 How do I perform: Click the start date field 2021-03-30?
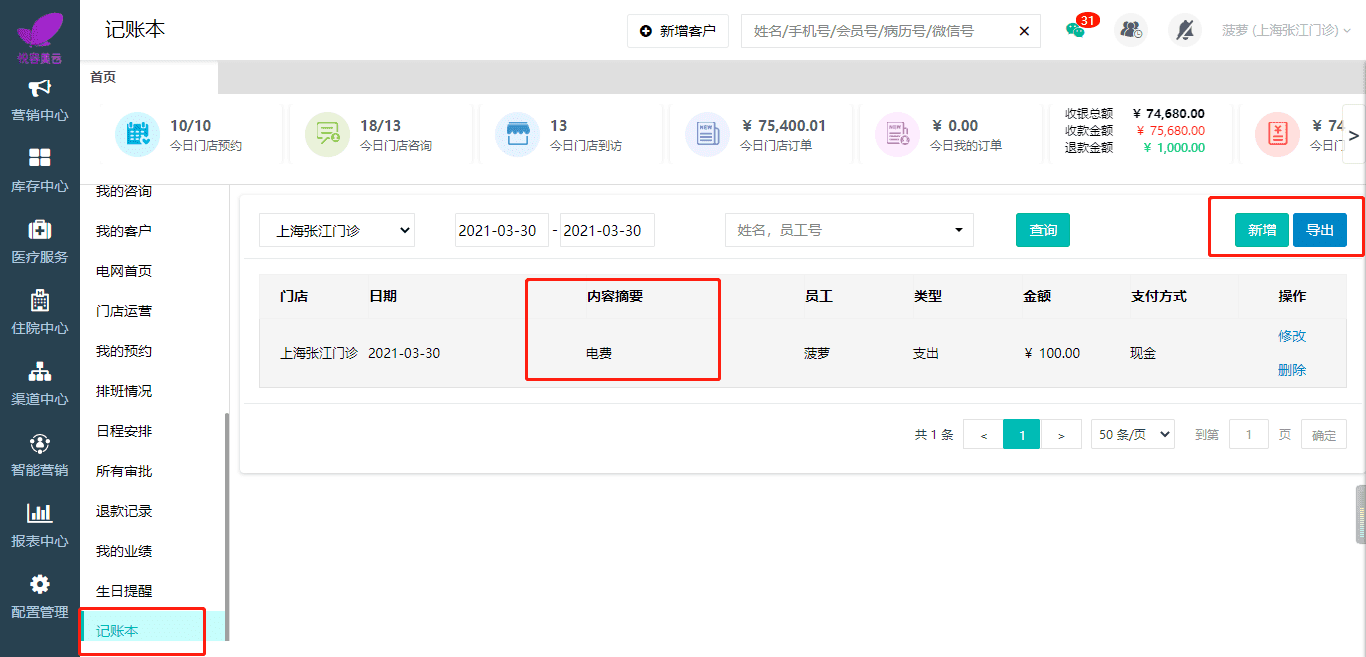502,230
